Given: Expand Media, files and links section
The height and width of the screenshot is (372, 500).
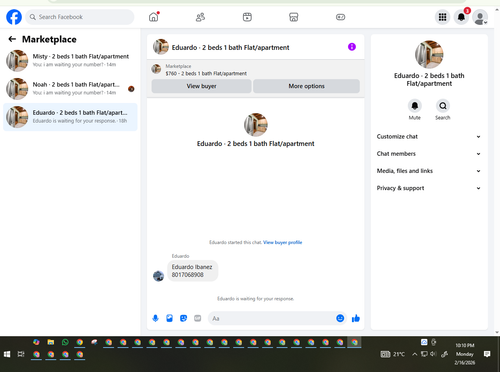Looking at the screenshot, I should pyautogui.click(x=429, y=171).
